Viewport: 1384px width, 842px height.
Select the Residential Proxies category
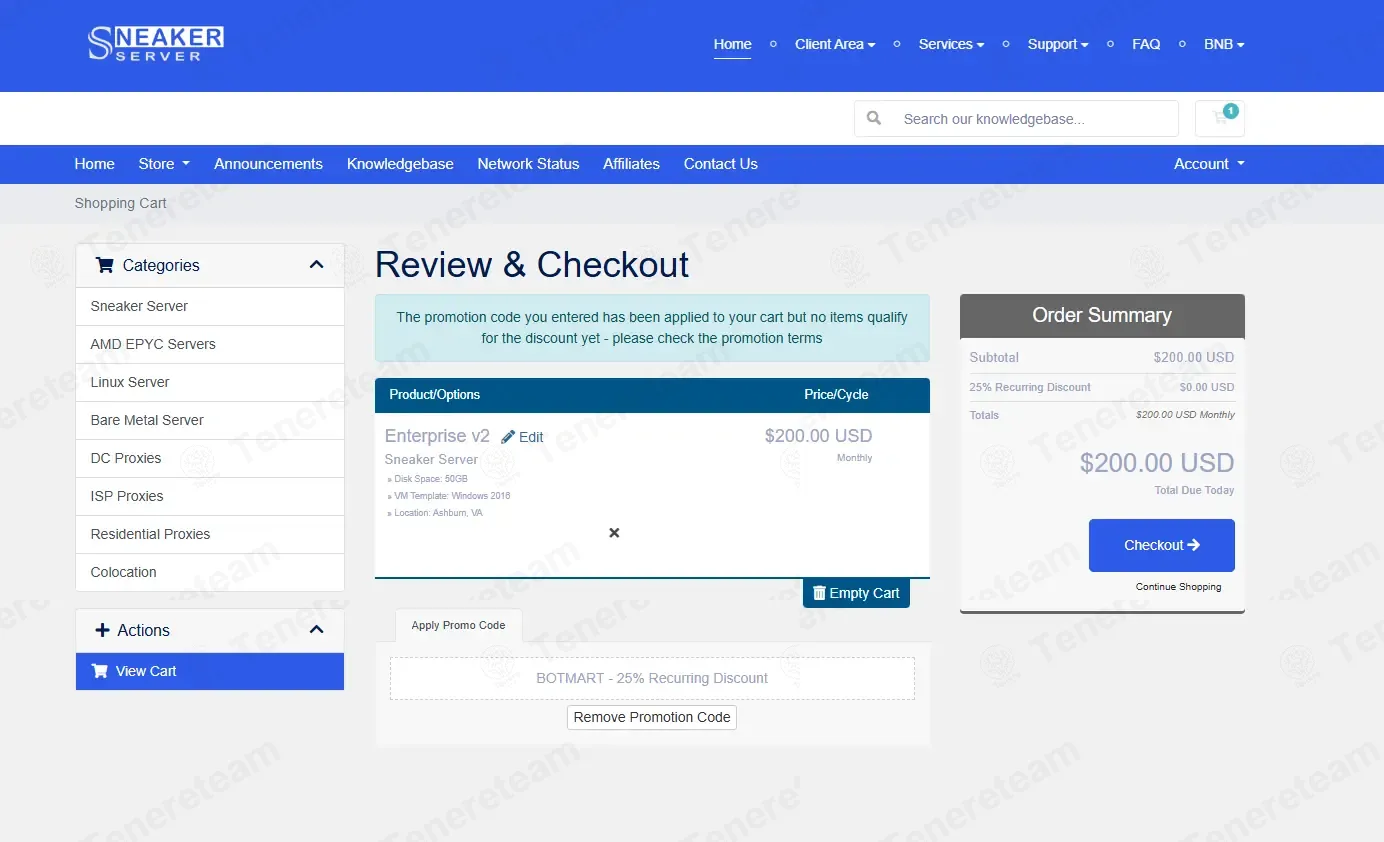(210, 534)
